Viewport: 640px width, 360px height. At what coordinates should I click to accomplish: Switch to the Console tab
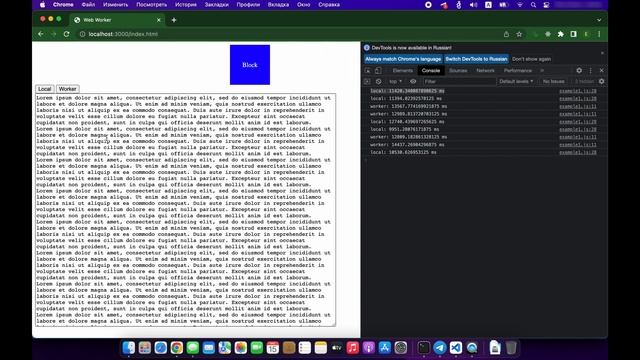(x=431, y=71)
